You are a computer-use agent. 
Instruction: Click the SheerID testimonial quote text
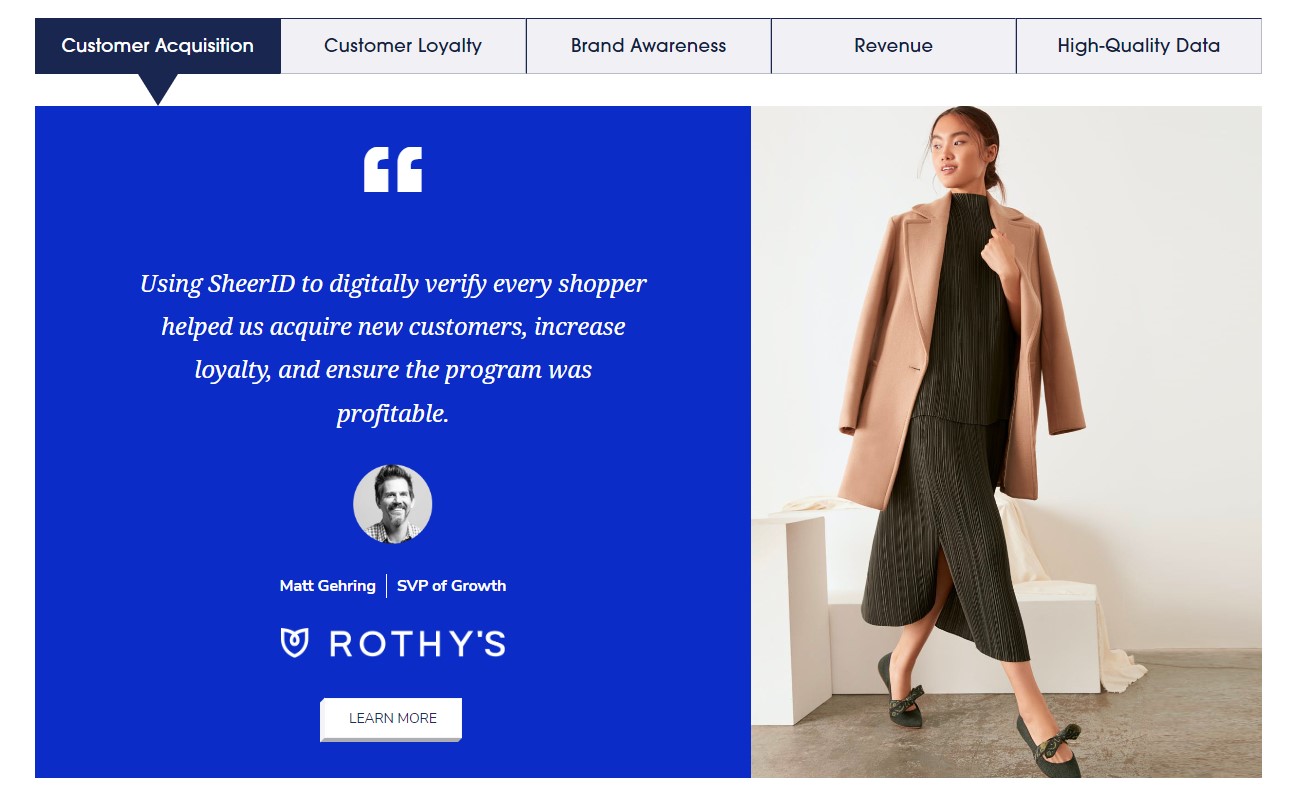click(393, 348)
